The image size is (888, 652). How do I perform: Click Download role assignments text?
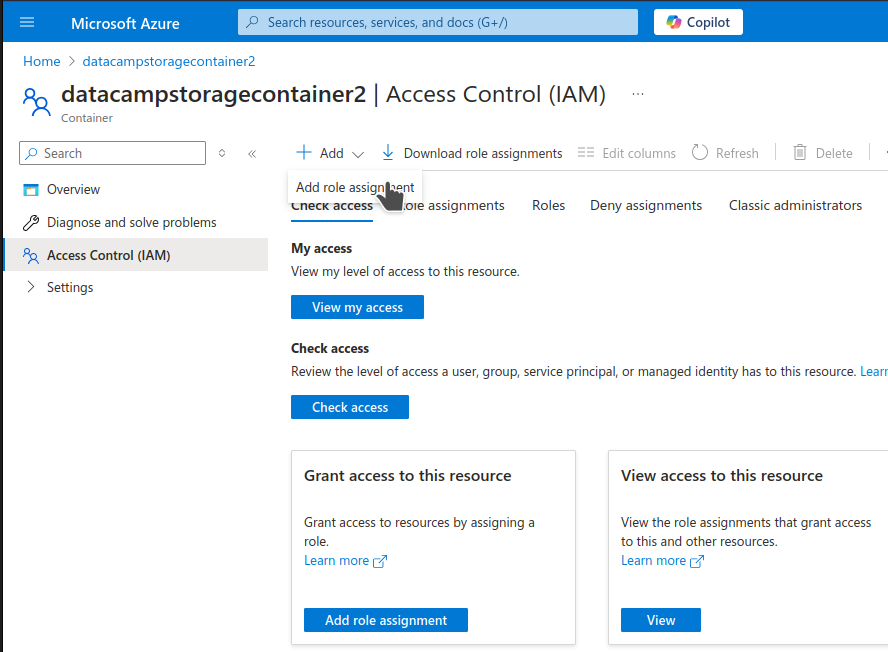tap(483, 154)
